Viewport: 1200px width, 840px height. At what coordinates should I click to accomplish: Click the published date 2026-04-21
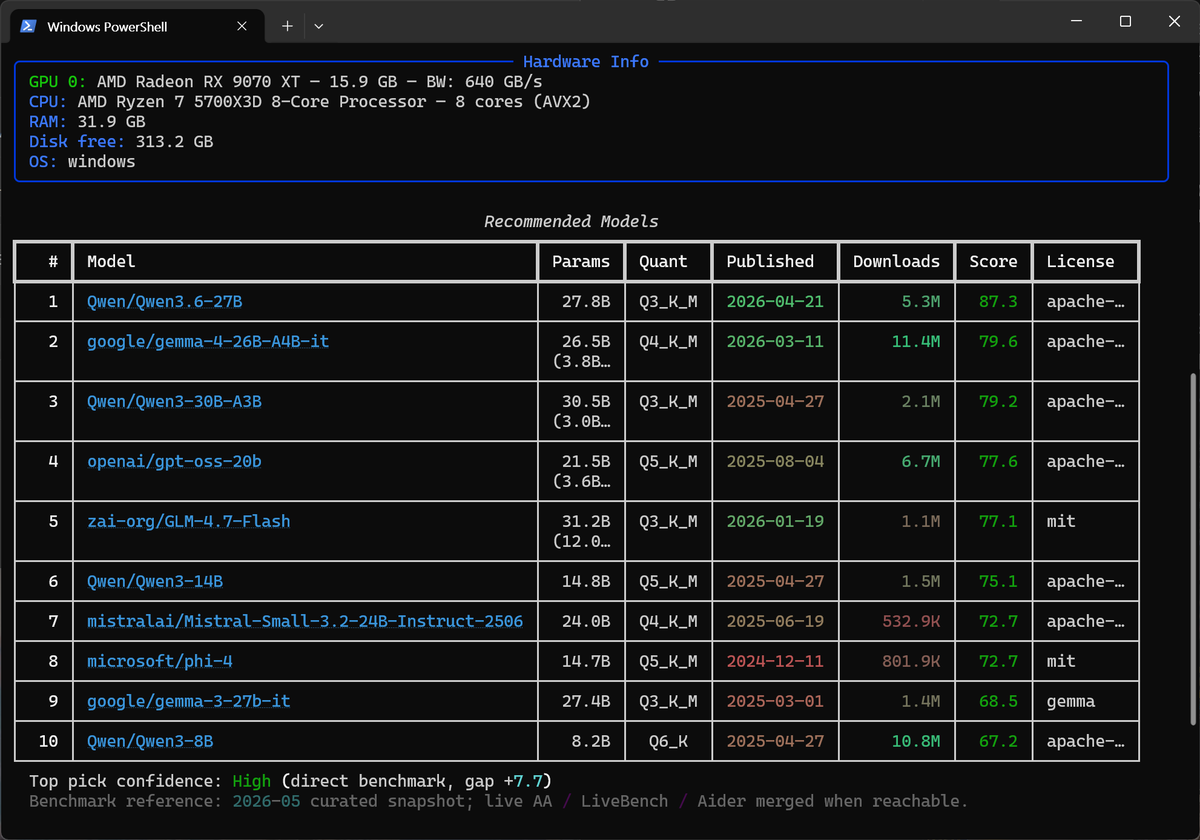(x=775, y=301)
